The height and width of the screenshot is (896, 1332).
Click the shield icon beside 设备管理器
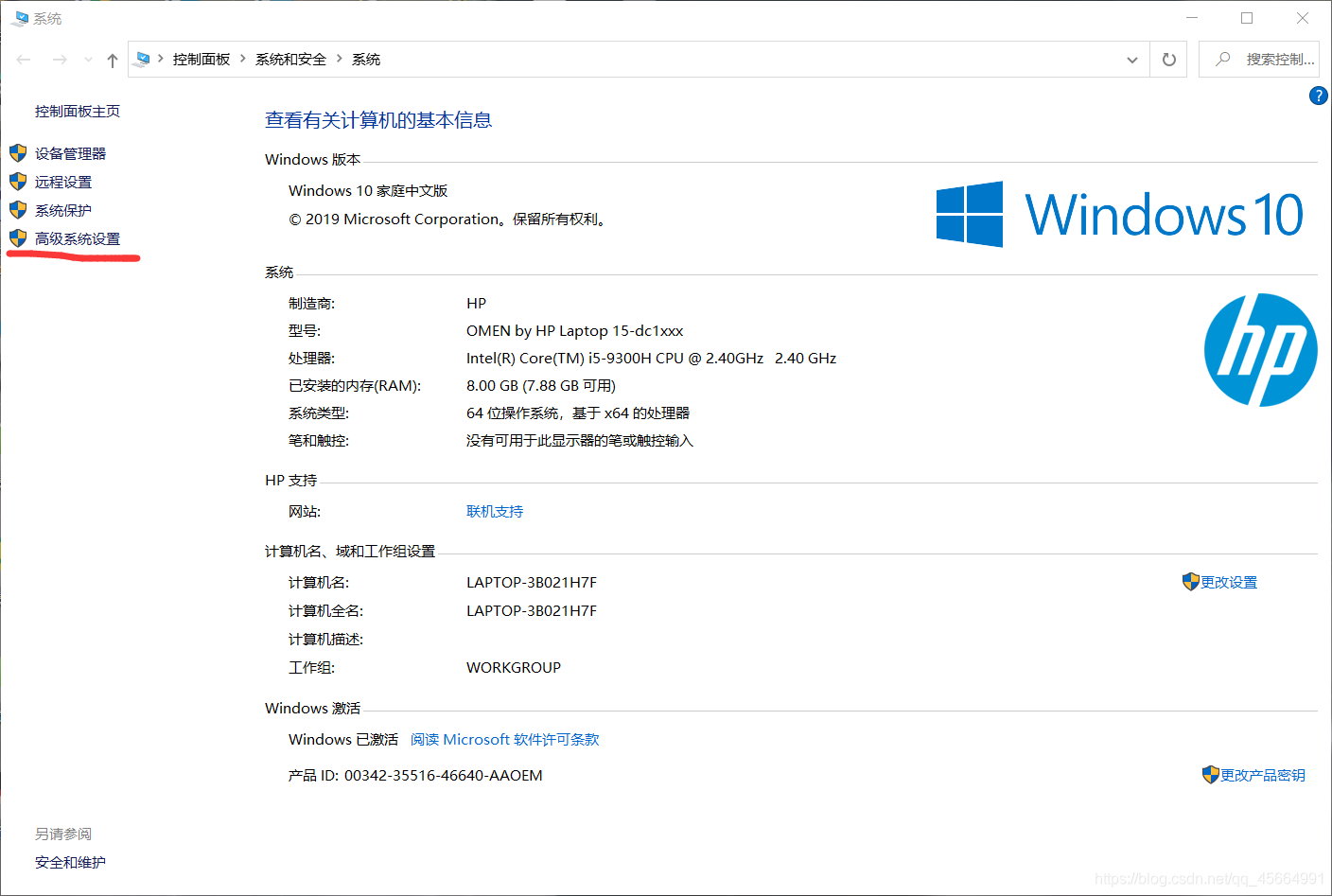point(18,152)
